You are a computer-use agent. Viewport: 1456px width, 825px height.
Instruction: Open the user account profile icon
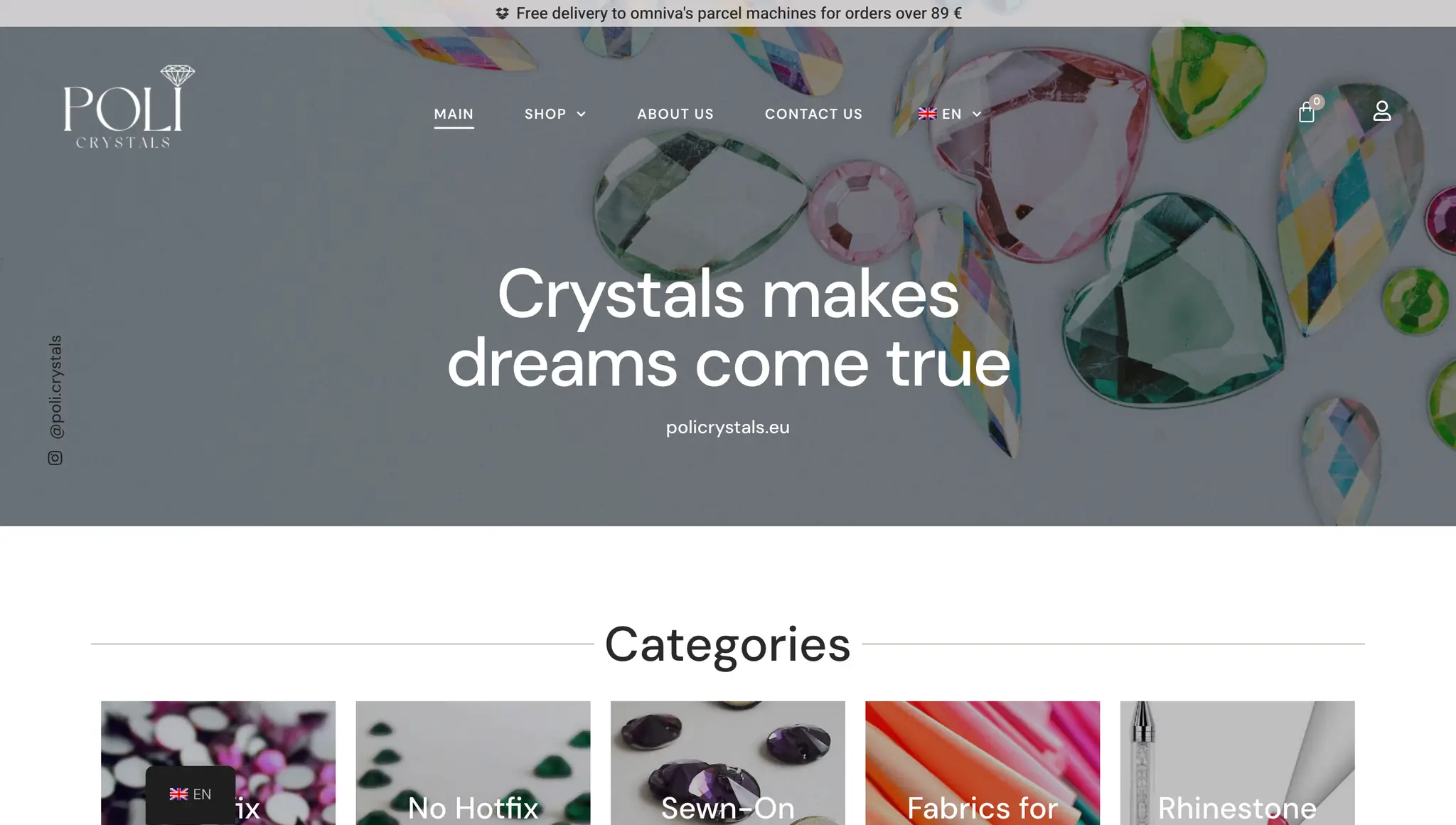click(1381, 111)
